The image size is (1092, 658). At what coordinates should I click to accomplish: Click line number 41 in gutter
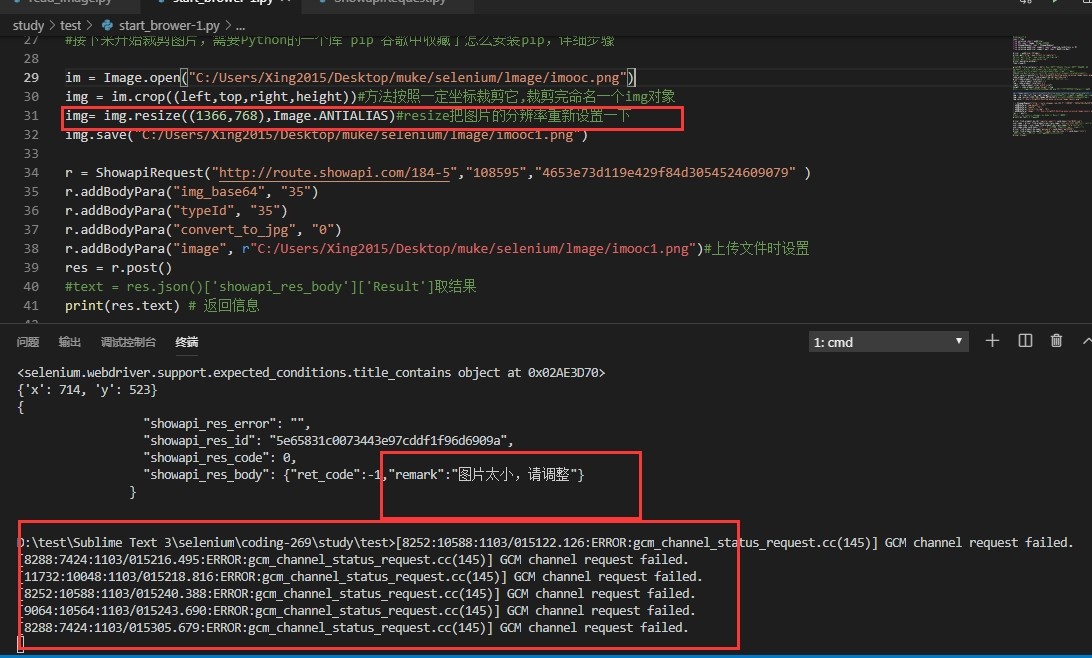tap(31, 306)
